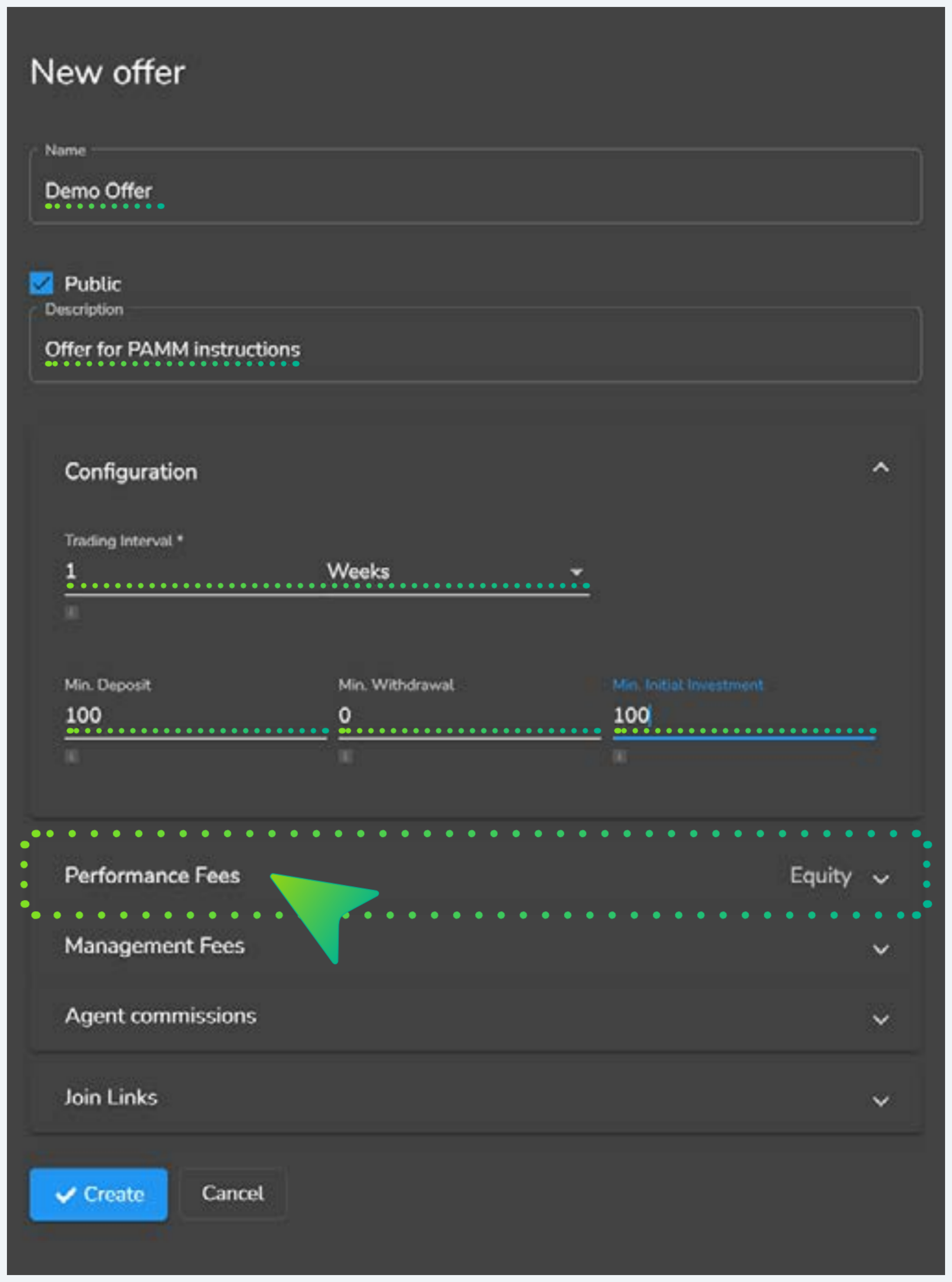Expand the Join Links section

click(476, 1098)
